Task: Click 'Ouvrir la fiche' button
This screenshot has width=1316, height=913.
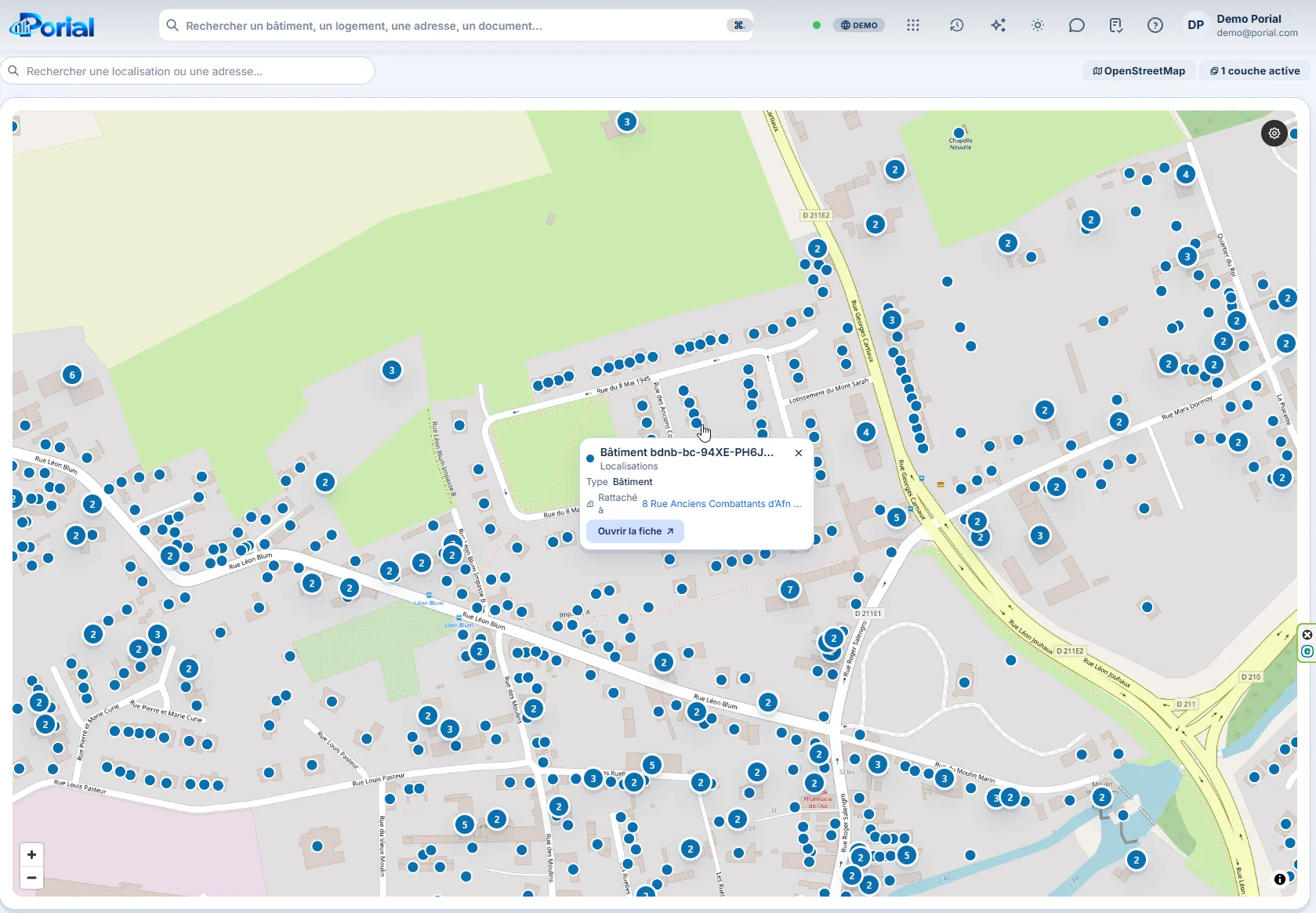Action: pos(635,531)
